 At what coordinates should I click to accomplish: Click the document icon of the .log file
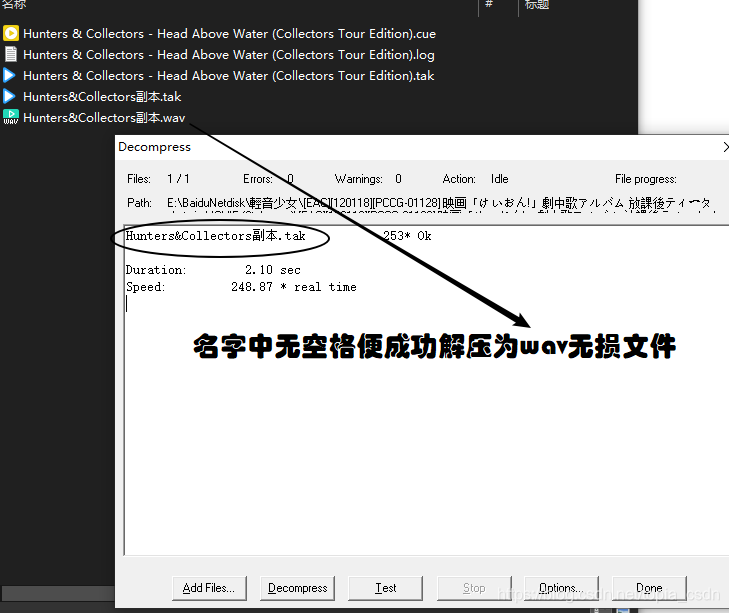point(11,54)
